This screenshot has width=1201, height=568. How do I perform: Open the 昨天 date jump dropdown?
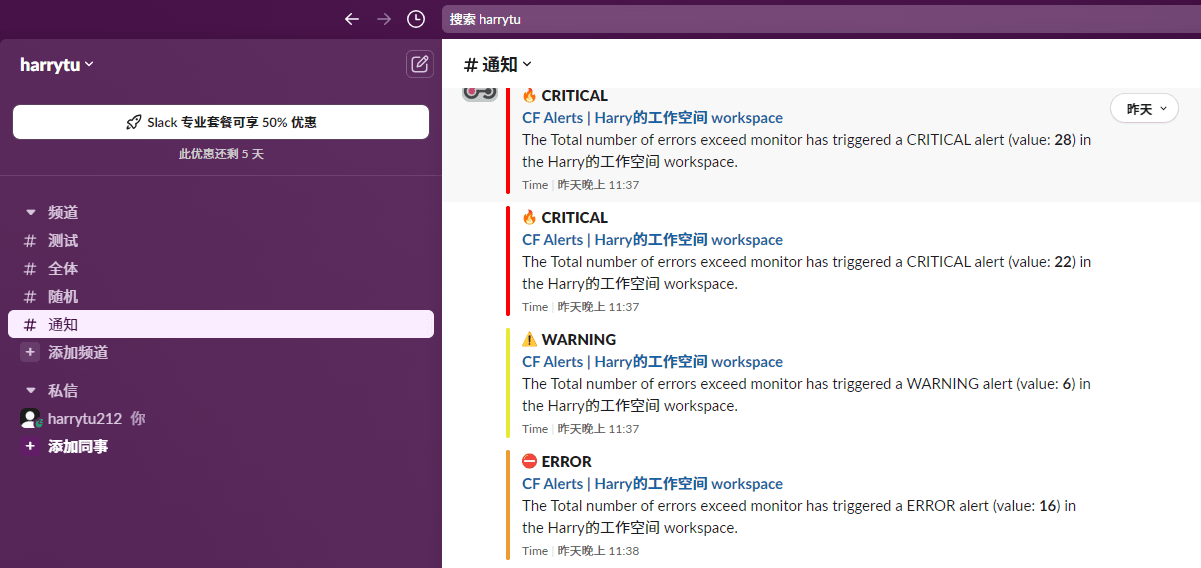click(x=1144, y=108)
